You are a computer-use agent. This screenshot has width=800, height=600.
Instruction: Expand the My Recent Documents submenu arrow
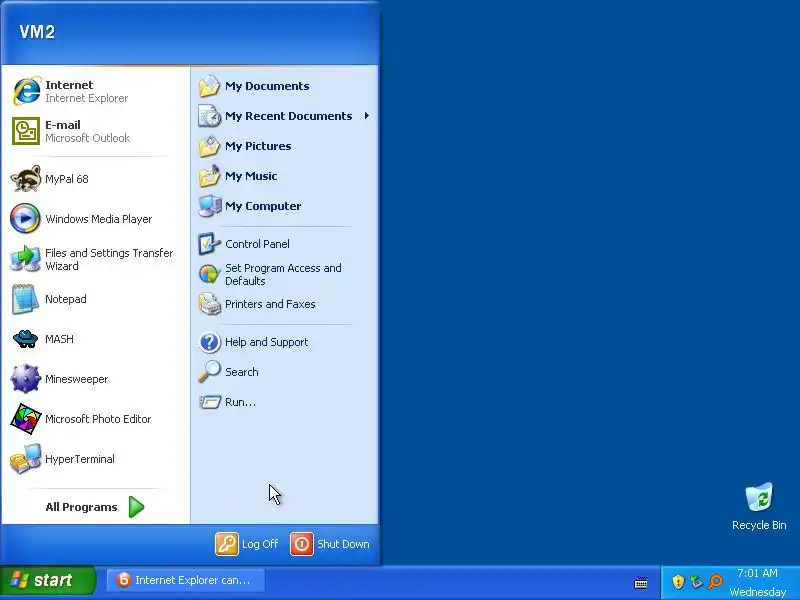pyautogui.click(x=367, y=116)
